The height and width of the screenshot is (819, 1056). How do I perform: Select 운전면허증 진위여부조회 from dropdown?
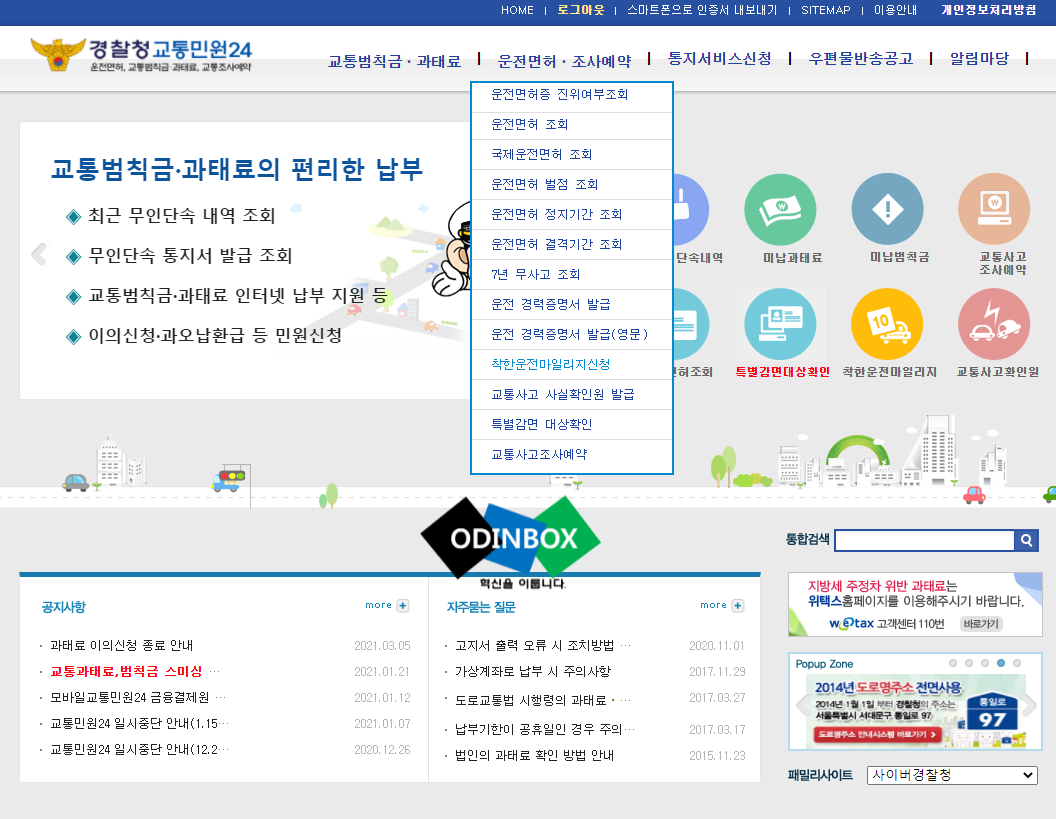tap(572, 95)
